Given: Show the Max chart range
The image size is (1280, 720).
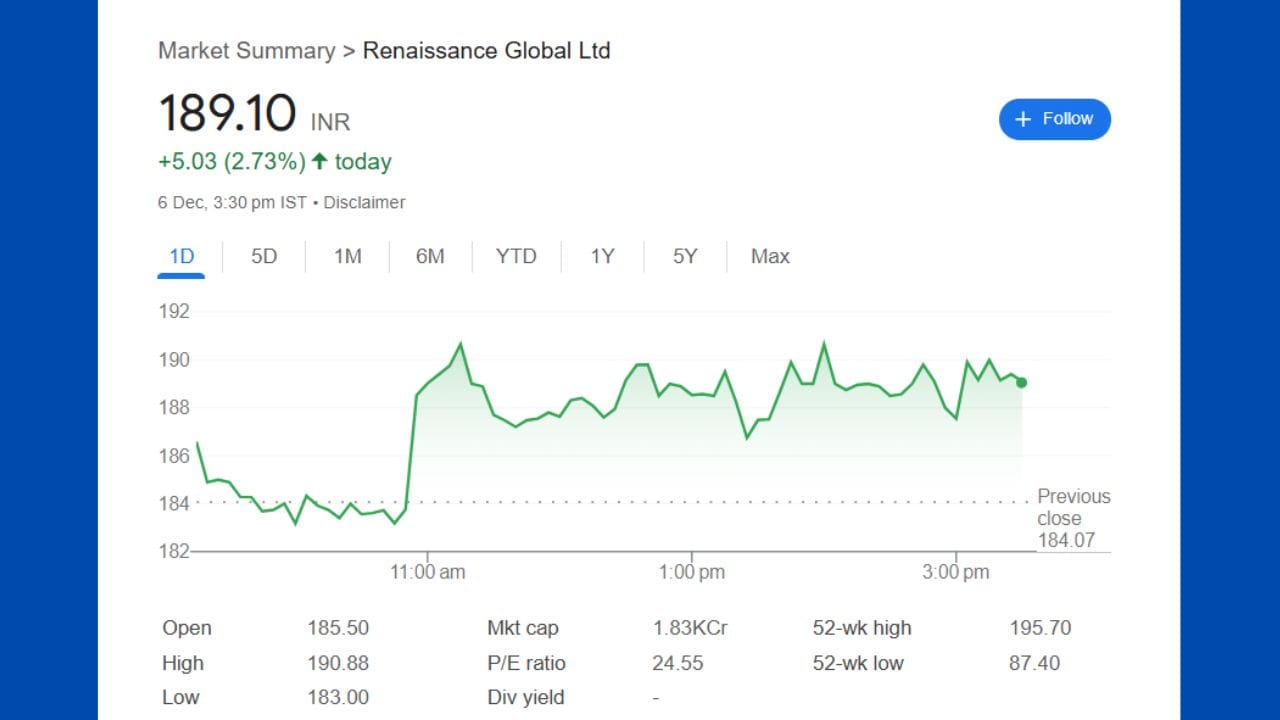Looking at the screenshot, I should tap(770, 257).
